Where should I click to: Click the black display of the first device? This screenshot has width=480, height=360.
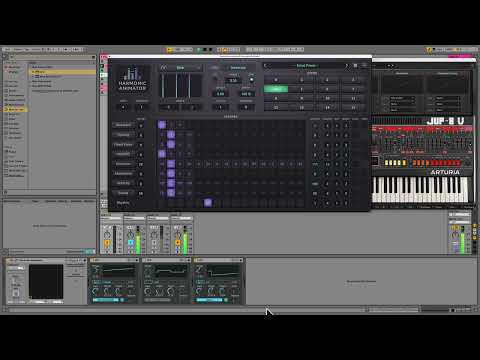click(x=46, y=282)
